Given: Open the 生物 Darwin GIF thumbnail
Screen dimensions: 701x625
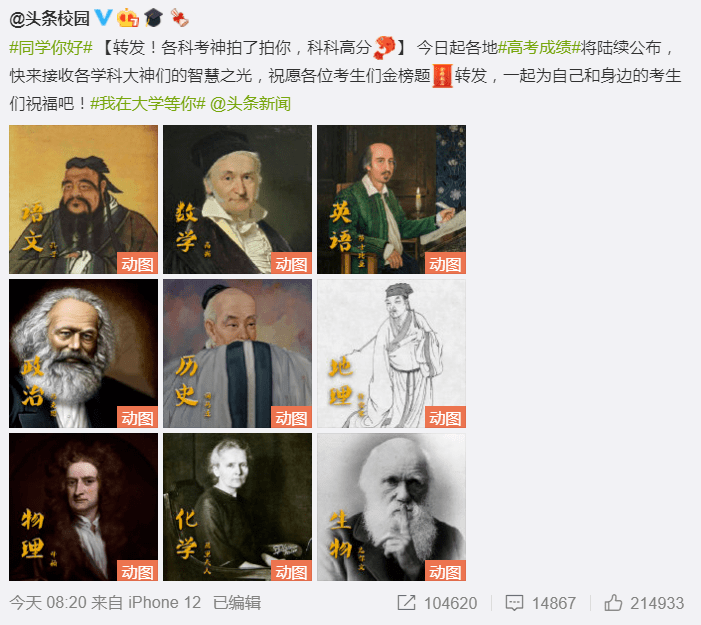Looking at the screenshot, I should 391,507.
